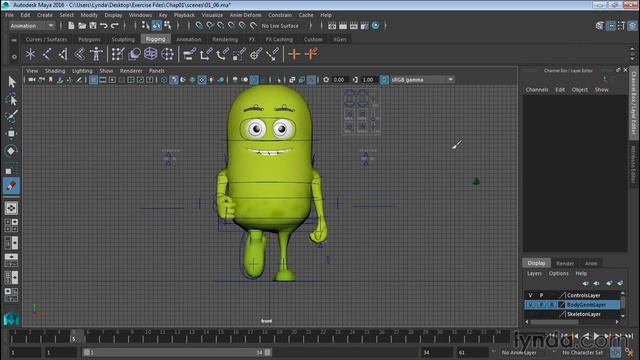Open the Attribute Editor side tab
The image size is (640, 360).
[x=633, y=164]
